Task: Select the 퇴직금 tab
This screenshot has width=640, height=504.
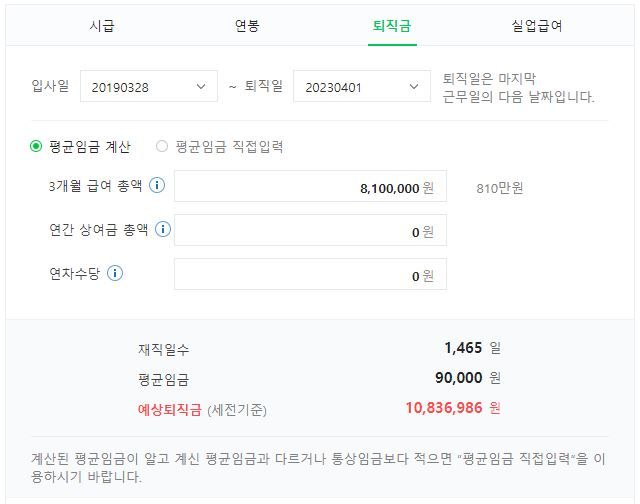Action: click(392, 26)
